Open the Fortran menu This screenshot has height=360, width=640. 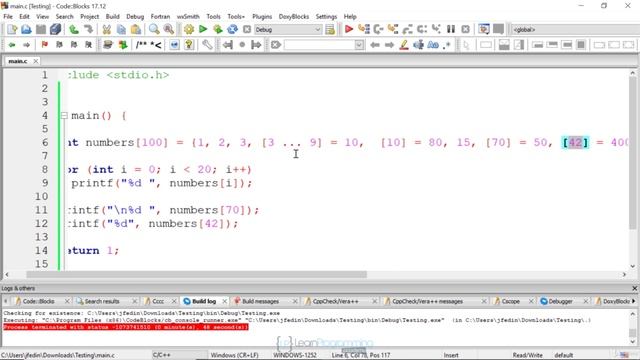point(160,17)
